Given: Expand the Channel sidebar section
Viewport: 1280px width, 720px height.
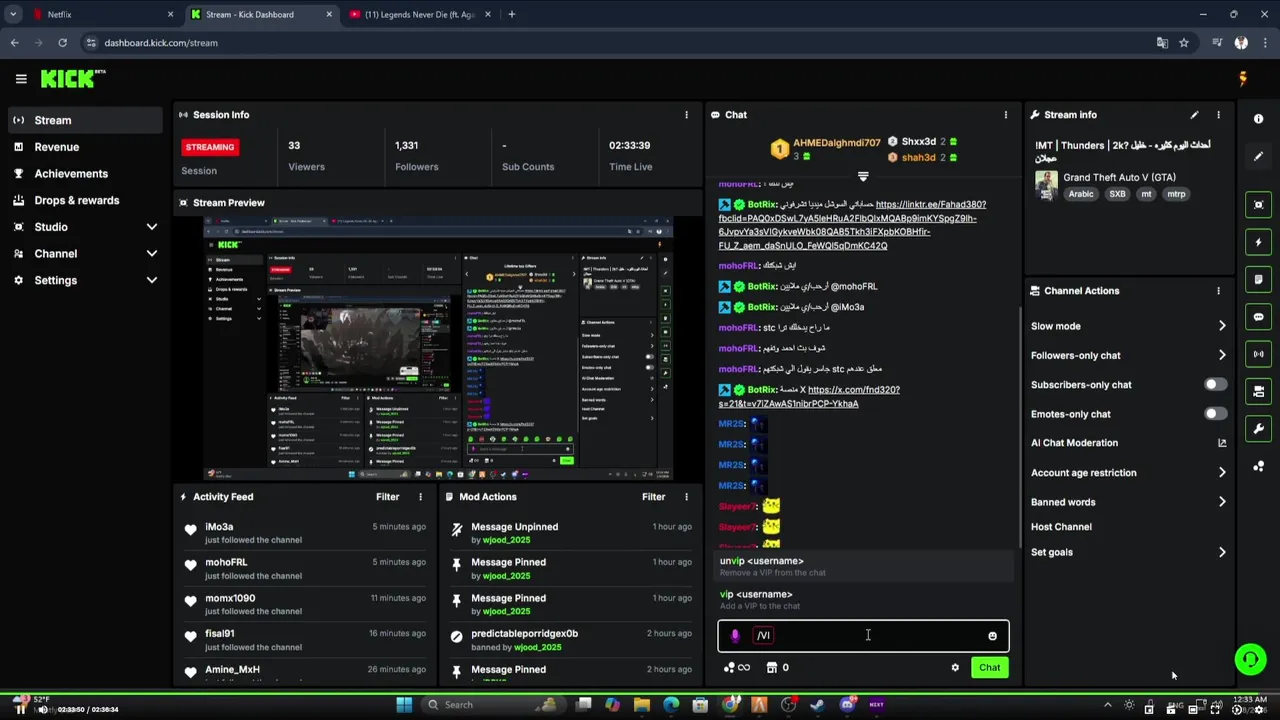Looking at the screenshot, I should [x=152, y=254].
